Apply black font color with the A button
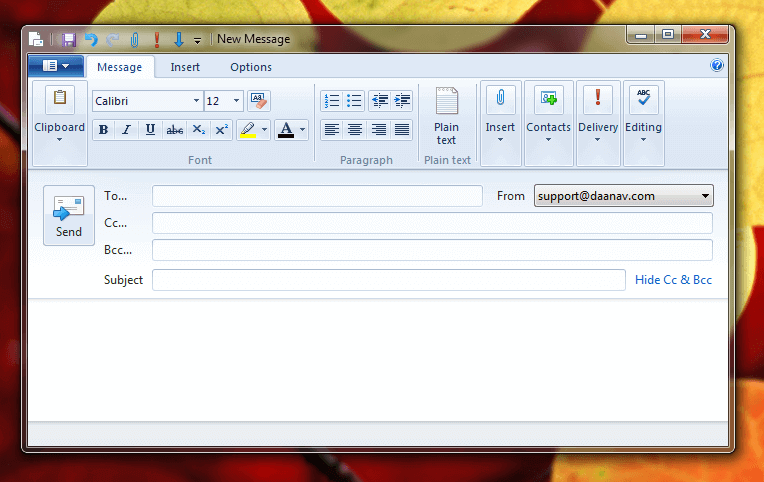The width and height of the screenshot is (764, 482). point(286,130)
